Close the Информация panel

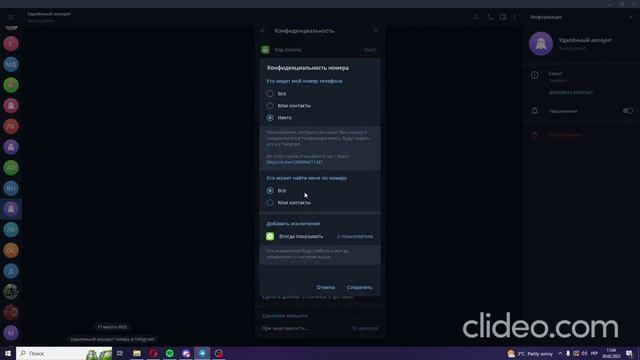631,17
